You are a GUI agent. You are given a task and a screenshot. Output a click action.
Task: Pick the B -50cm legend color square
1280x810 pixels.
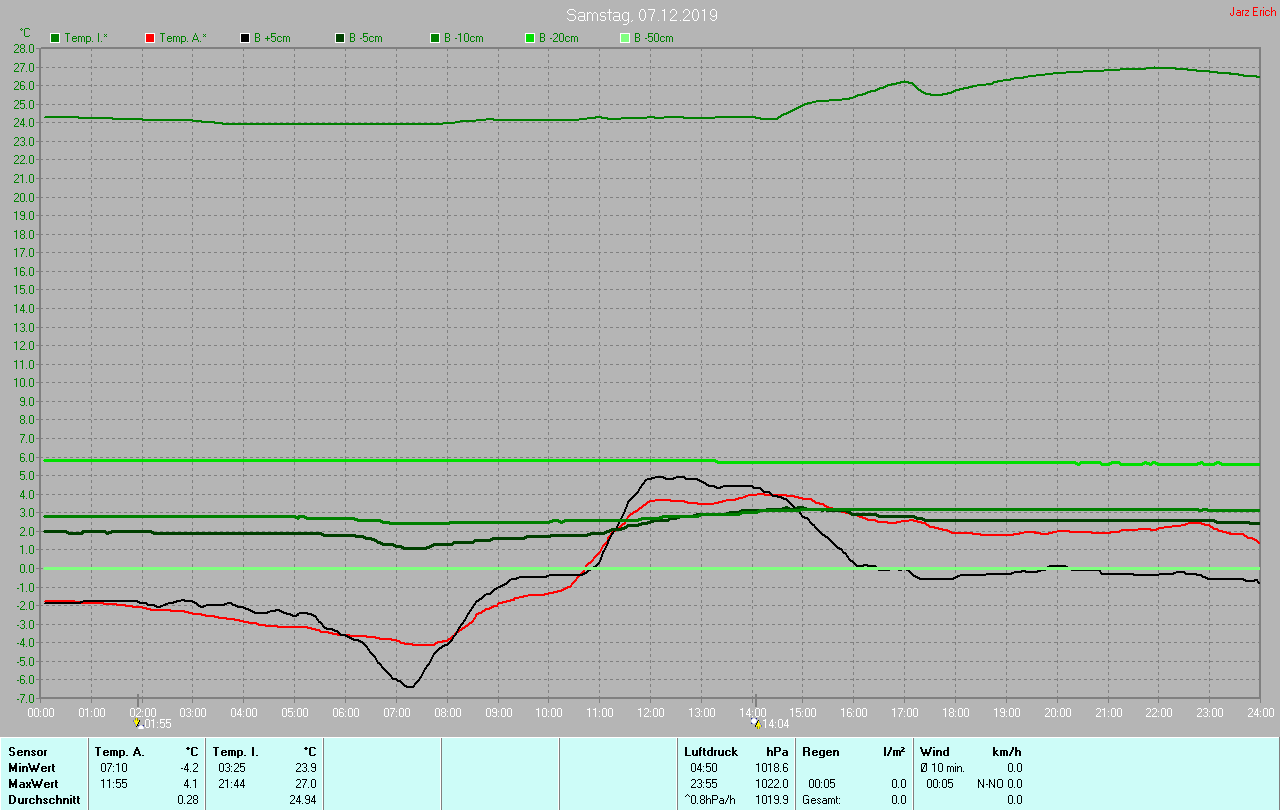(625, 38)
